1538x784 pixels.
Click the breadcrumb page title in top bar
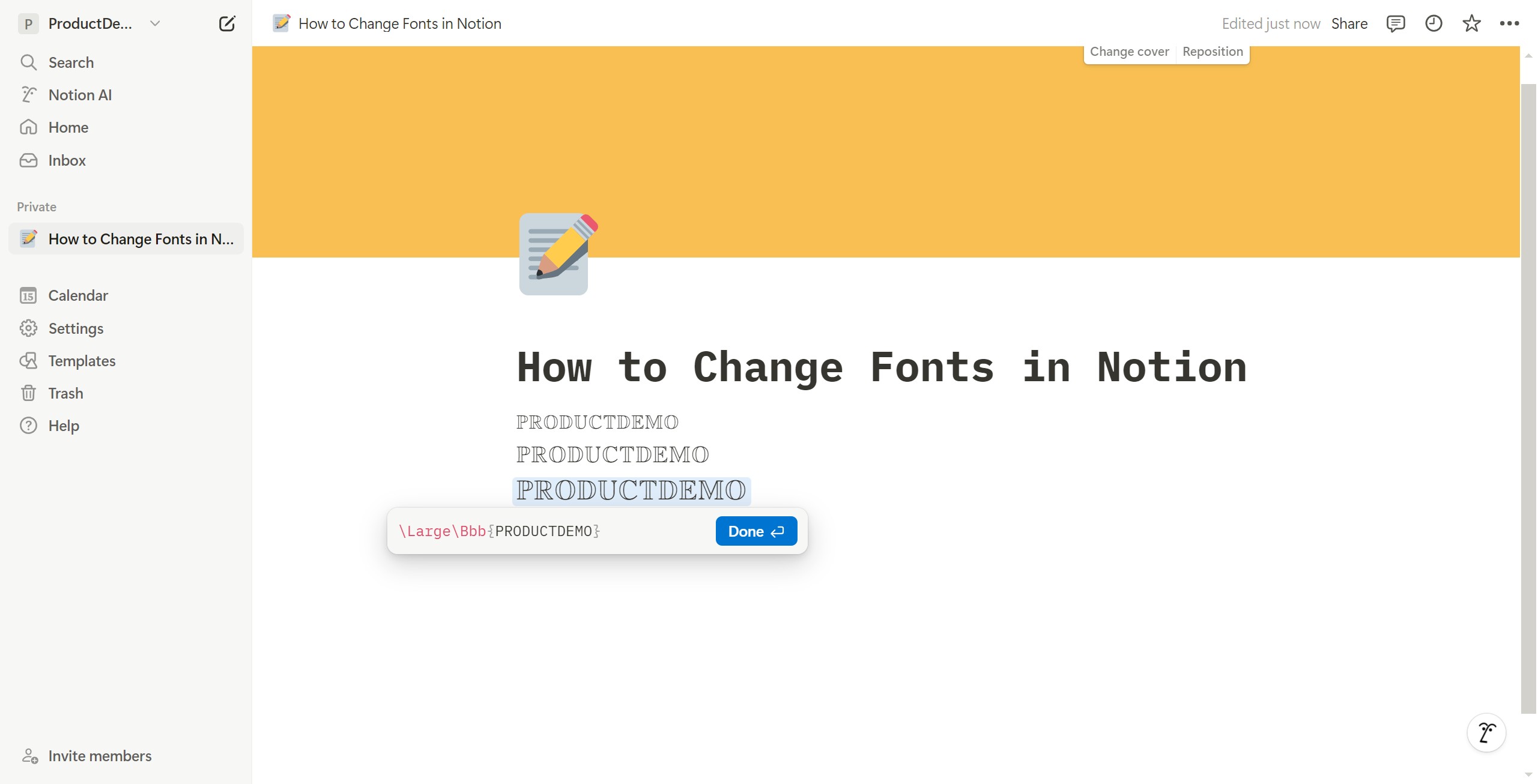click(400, 23)
